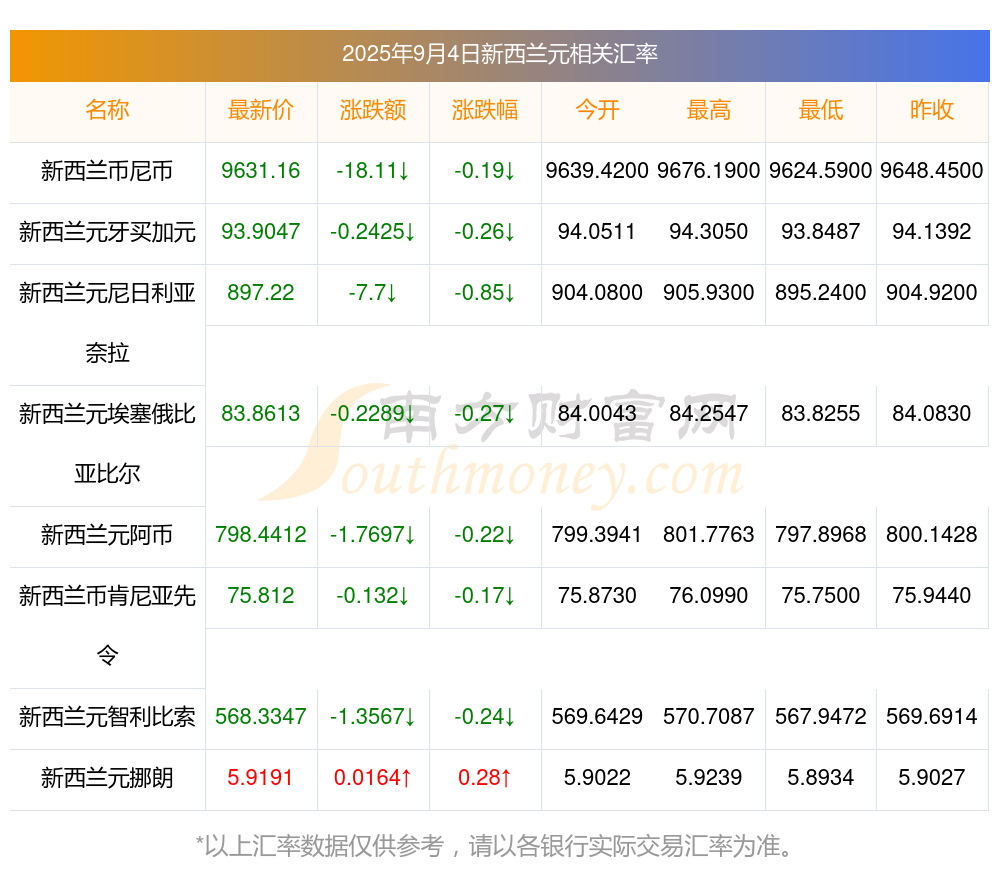Click the previous close 94.1392
The width and height of the screenshot is (1000, 877).
(932, 232)
